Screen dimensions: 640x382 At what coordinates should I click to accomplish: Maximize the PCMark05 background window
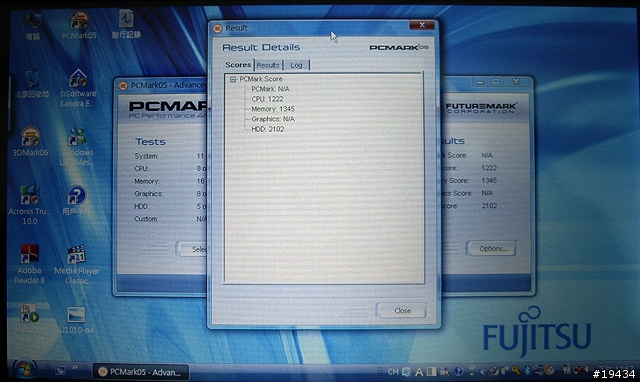point(496,82)
